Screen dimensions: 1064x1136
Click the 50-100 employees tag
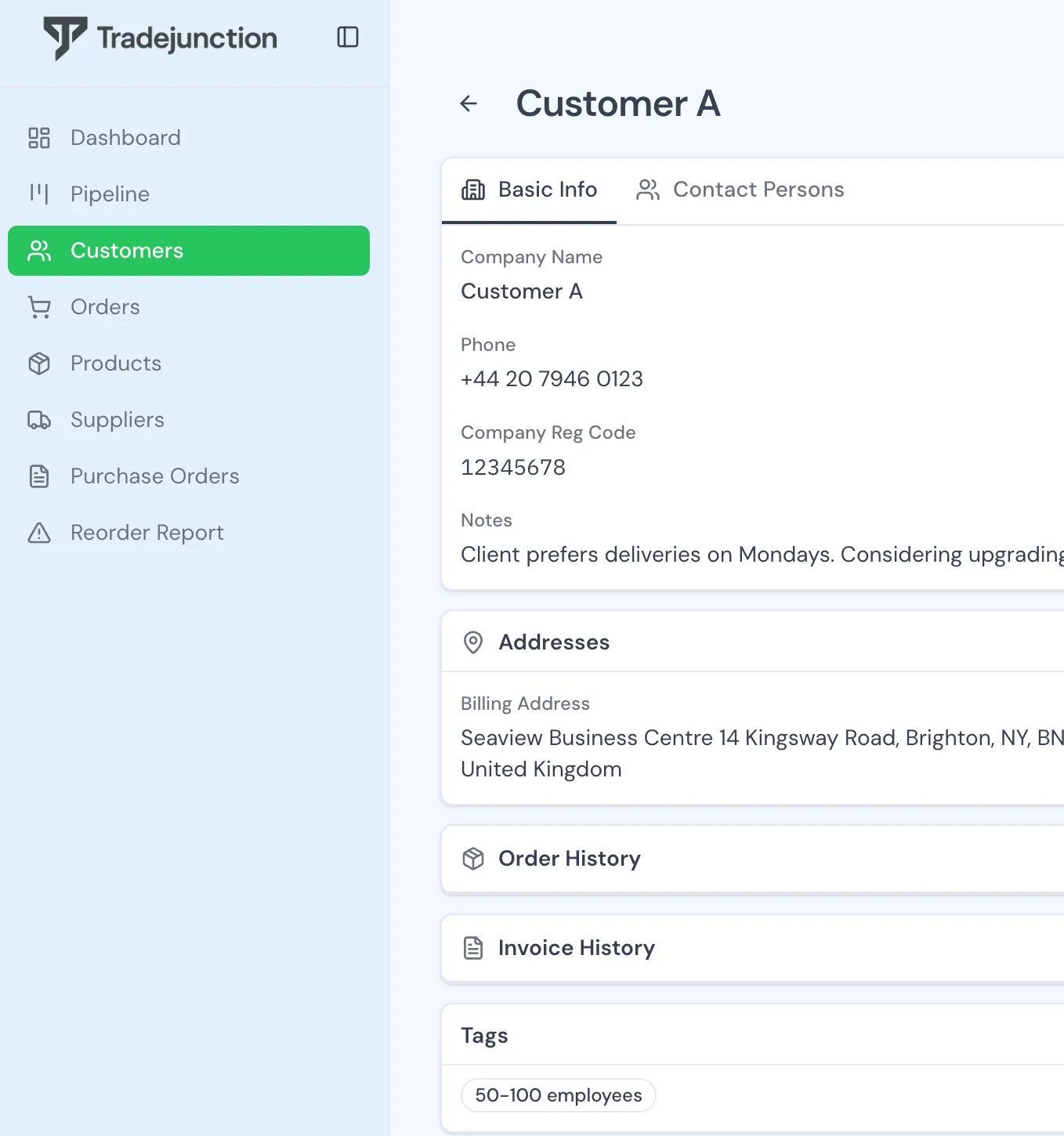[x=559, y=1095]
